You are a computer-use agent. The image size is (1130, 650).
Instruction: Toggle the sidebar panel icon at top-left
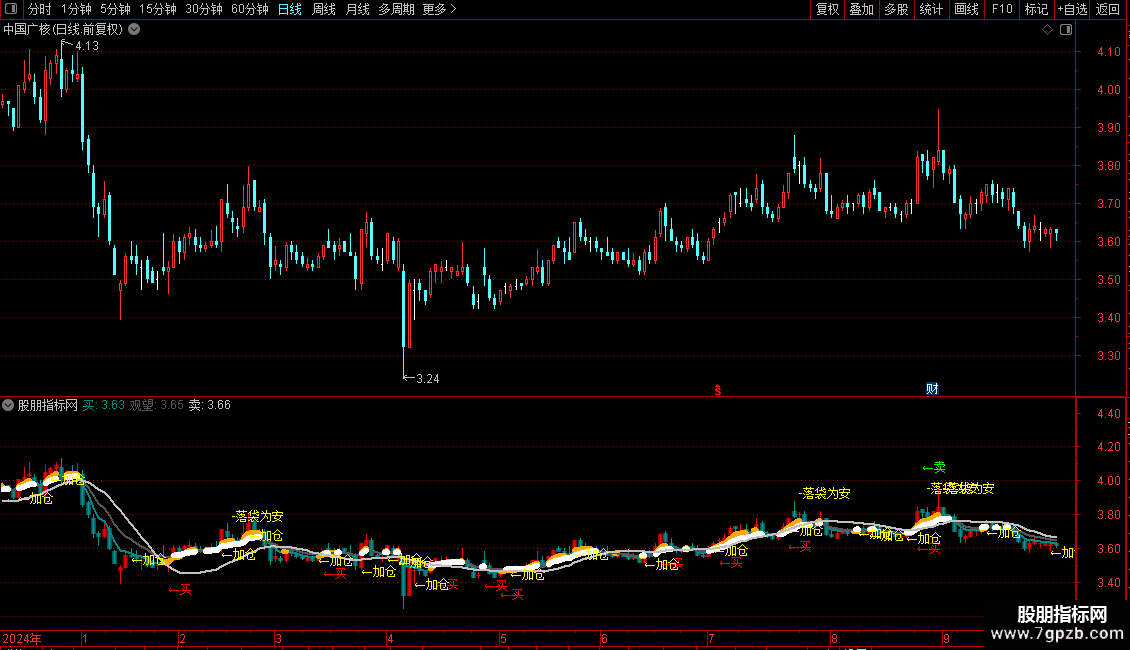pos(11,9)
